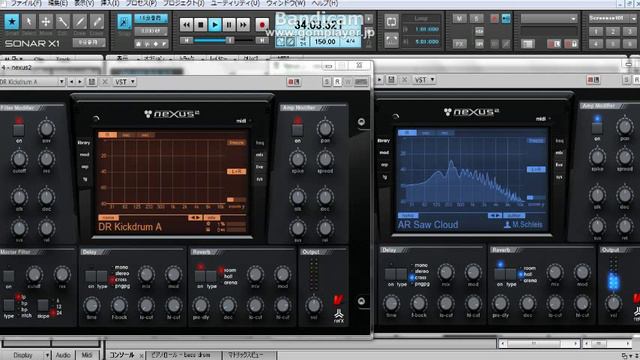Jump to project end button
Image resolution: width=640 pixels, height=360 pixels.
click(262, 40)
